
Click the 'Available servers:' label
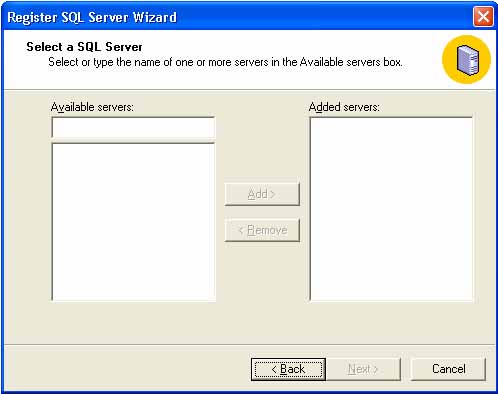point(92,107)
